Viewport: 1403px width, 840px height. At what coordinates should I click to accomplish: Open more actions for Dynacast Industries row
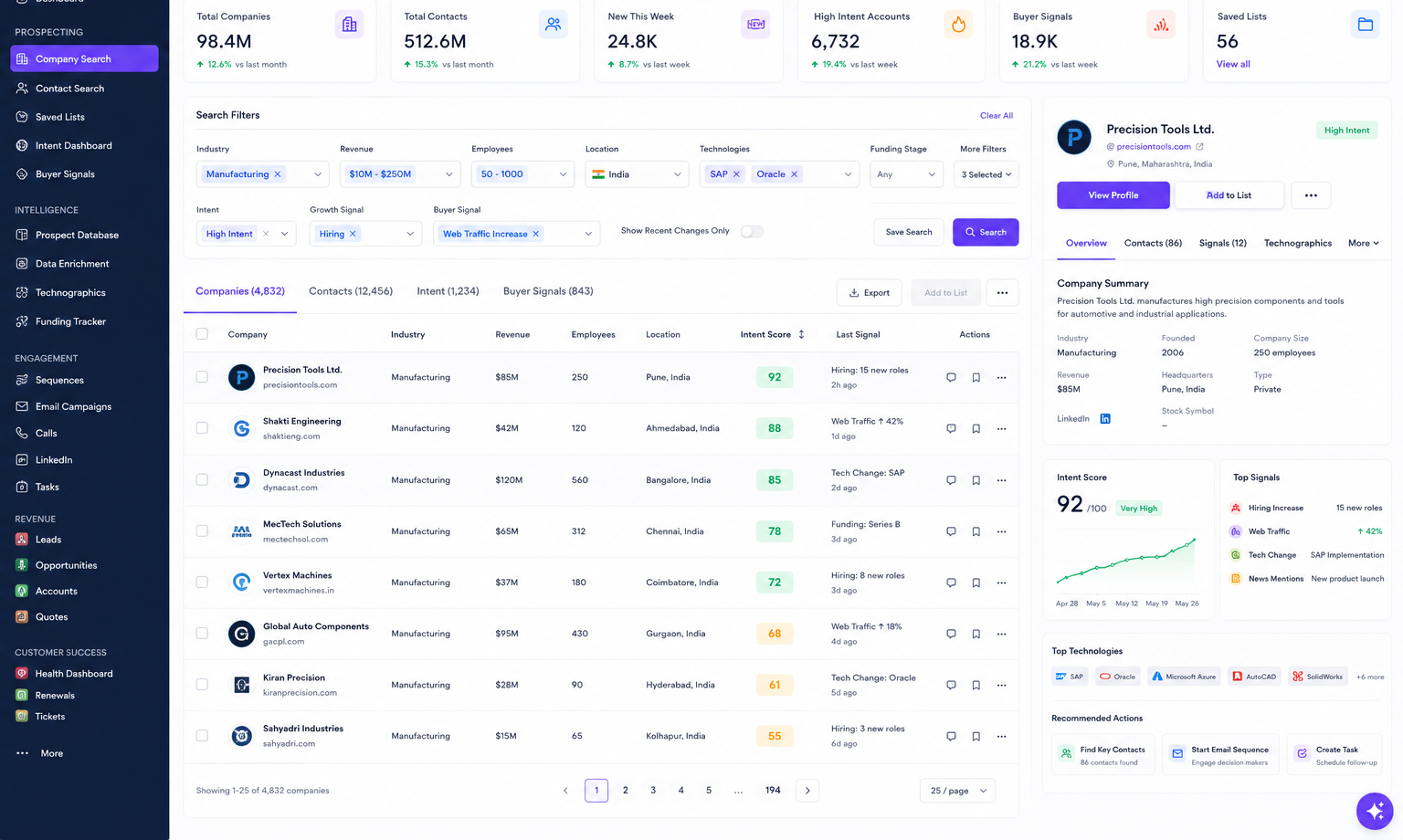pos(1001,480)
